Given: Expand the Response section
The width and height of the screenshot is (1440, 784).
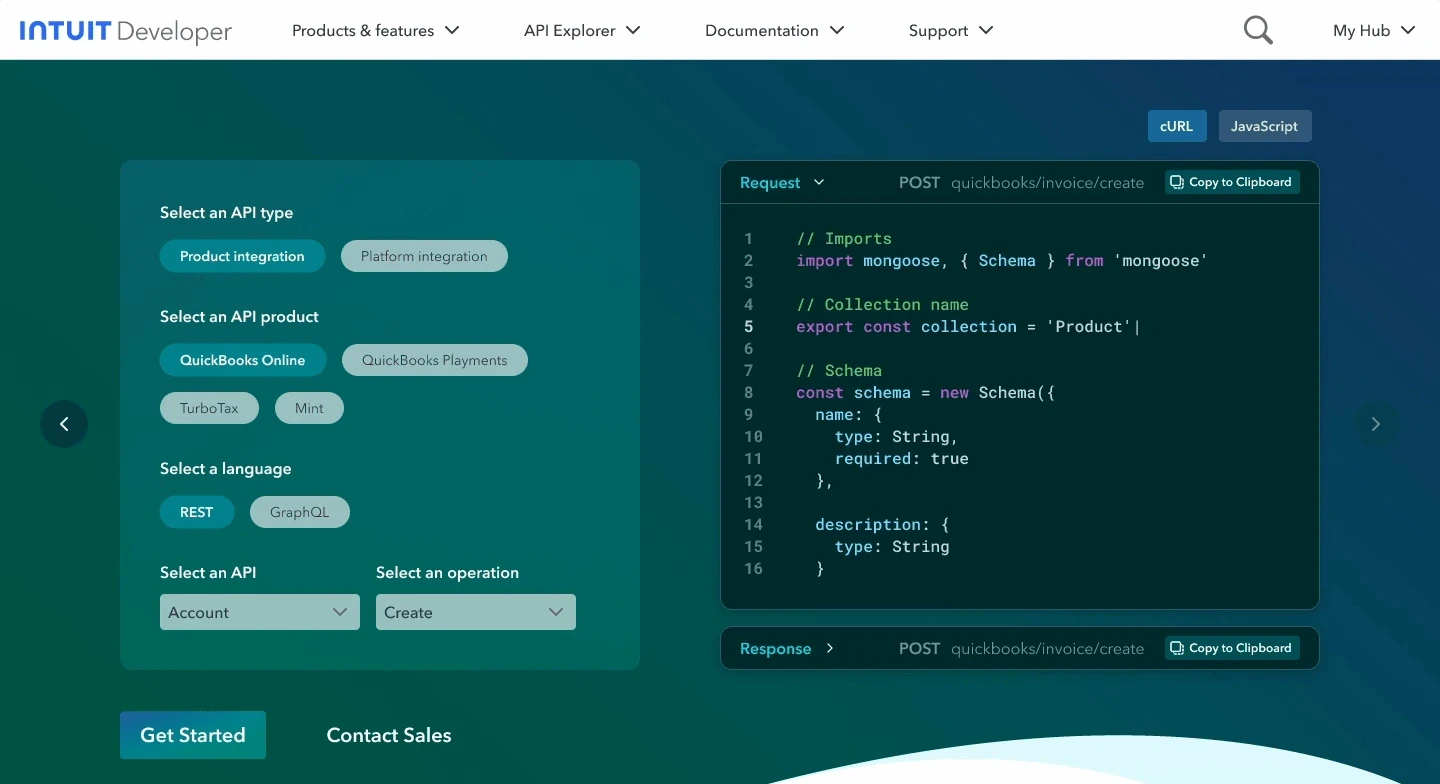Looking at the screenshot, I should 787,648.
